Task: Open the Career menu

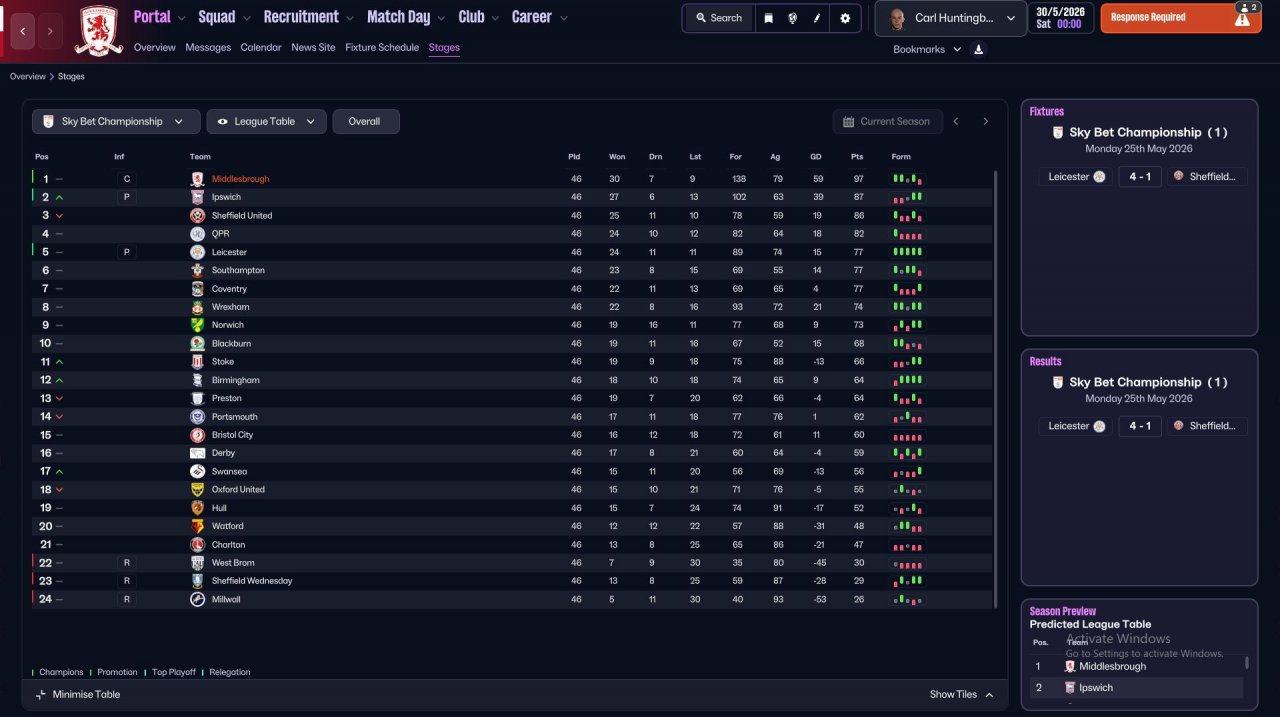Action: pyautogui.click(x=540, y=17)
